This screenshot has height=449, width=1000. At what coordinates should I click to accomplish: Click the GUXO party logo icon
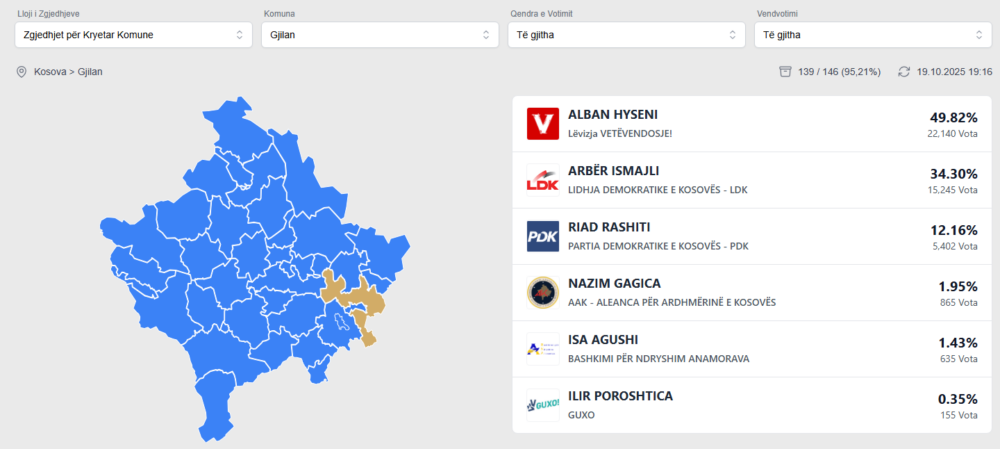point(543,405)
